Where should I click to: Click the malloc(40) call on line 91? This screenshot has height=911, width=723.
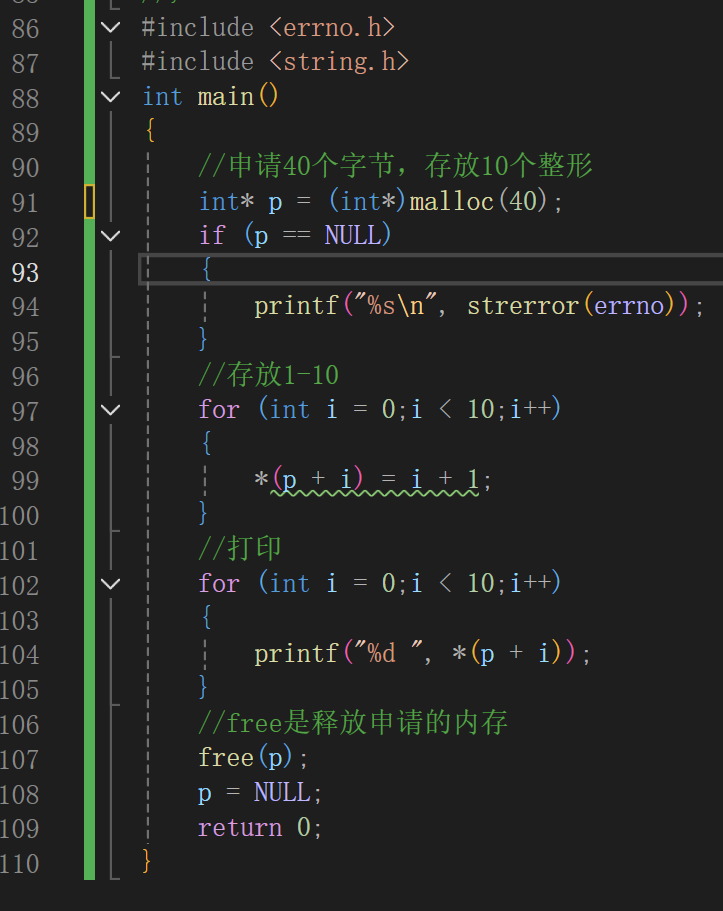tap(478, 202)
